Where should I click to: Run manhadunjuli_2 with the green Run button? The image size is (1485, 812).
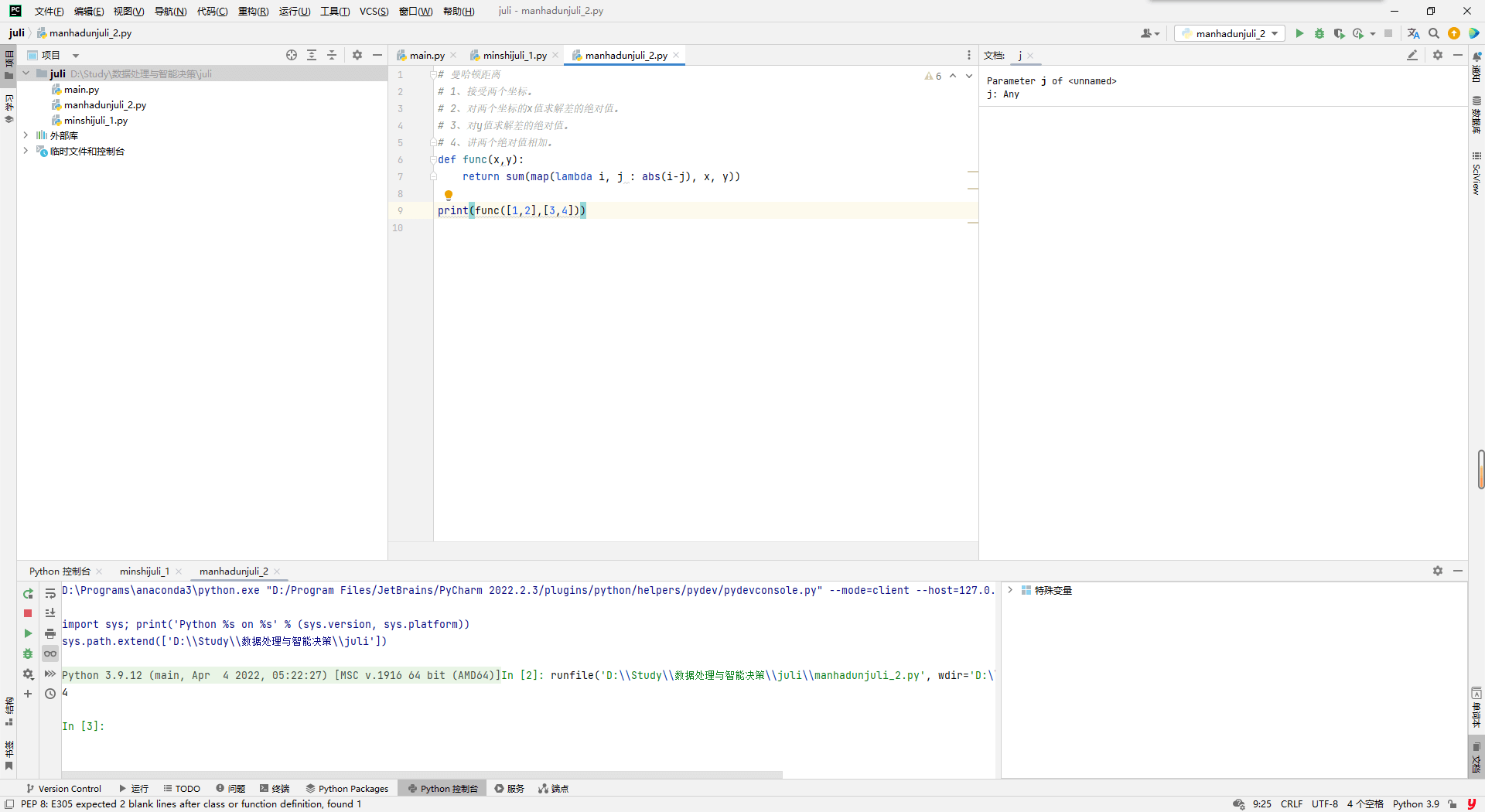1299,33
